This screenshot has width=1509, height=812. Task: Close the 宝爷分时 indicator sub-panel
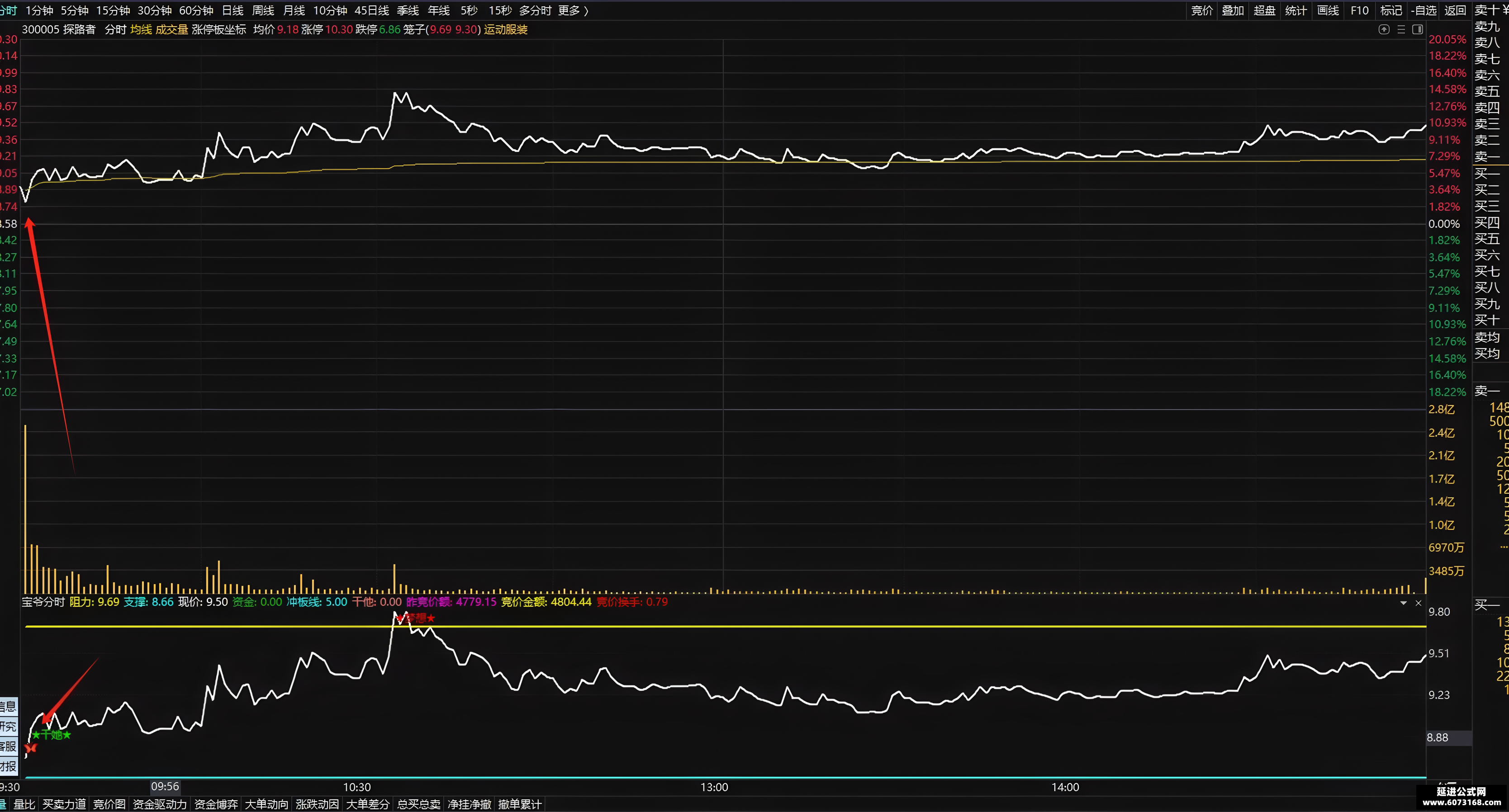[1418, 603]
